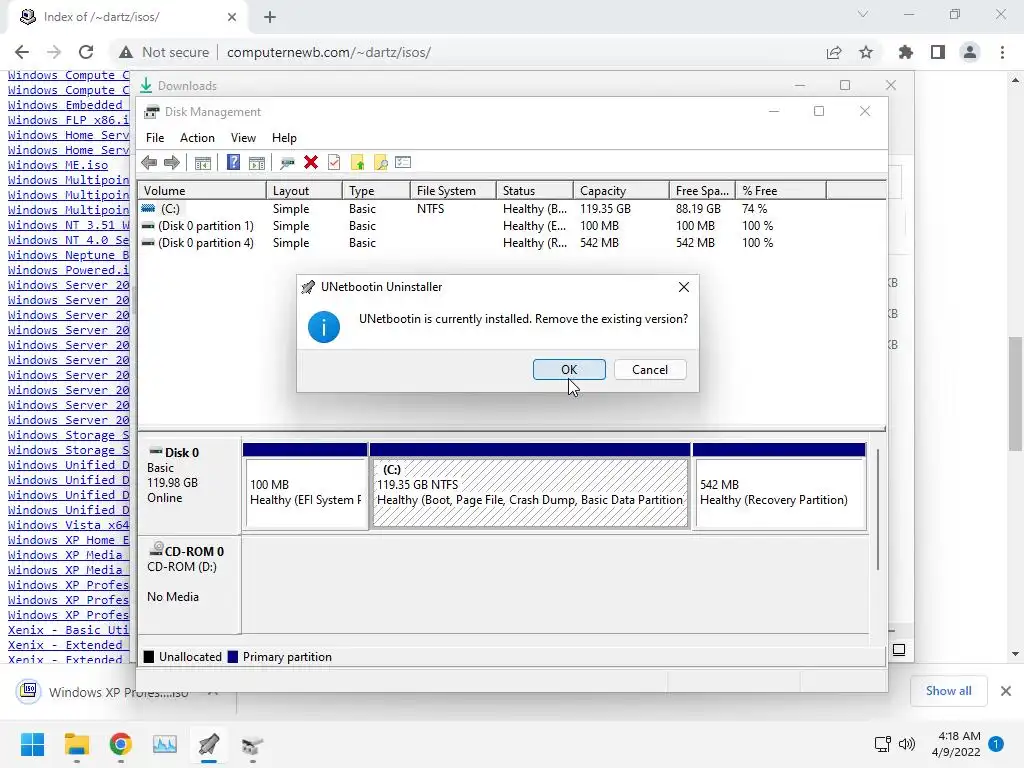Open the File menu in Disk Management
Image resolution: width=1024 pixels, height=768 pixels.
[x=155, y=138]
